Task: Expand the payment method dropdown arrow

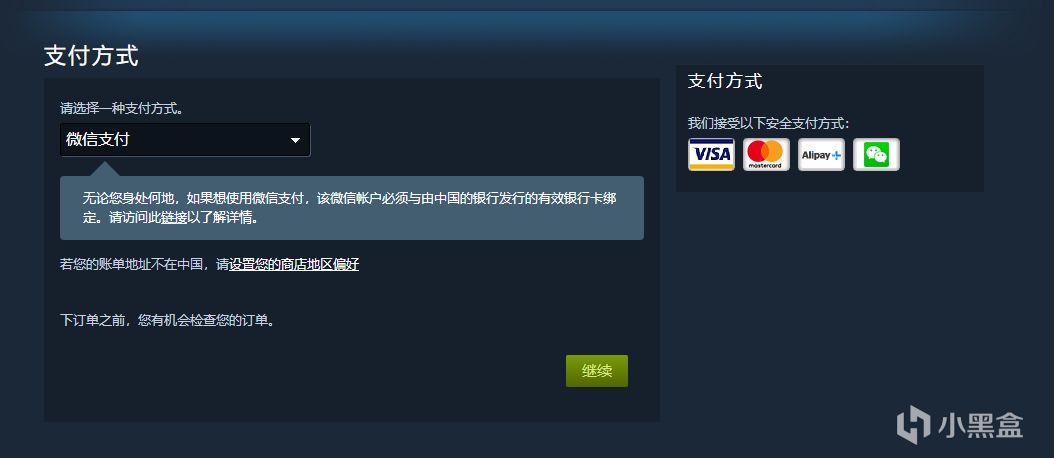Action: pos(295,141)
